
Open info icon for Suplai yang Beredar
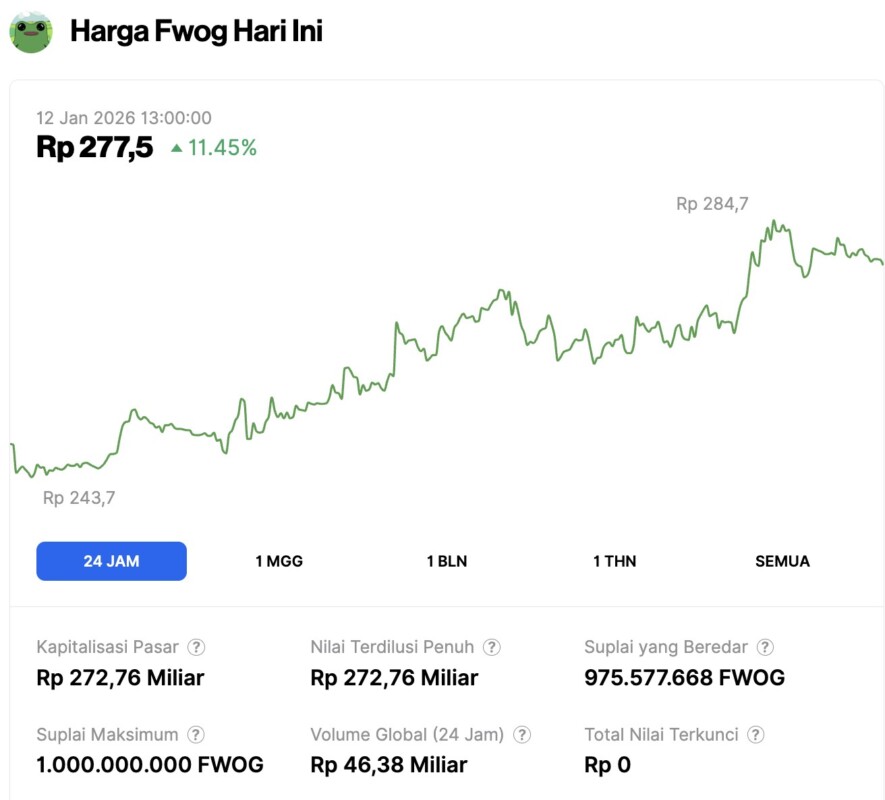[765, 647]
